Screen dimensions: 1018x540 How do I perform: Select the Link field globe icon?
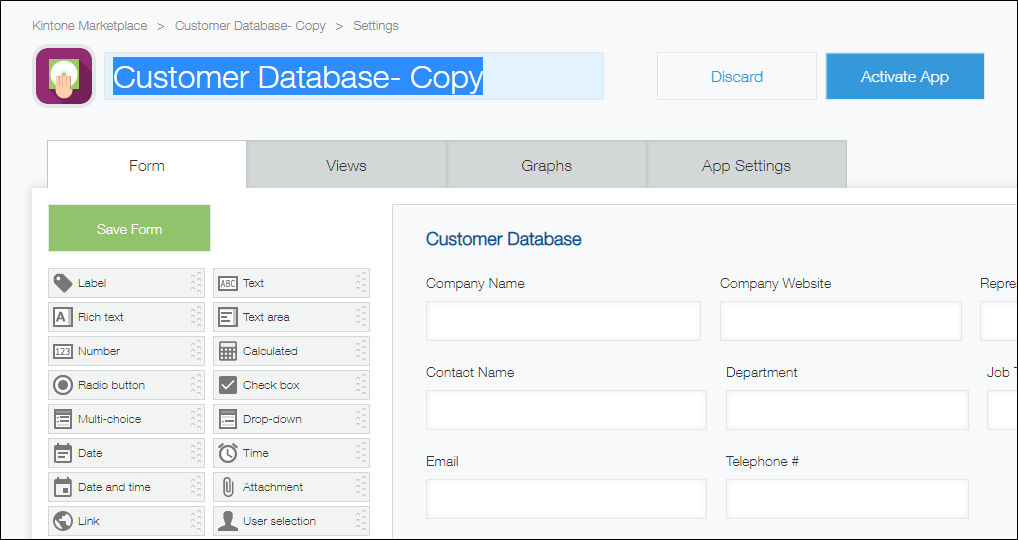click(62, 521)
